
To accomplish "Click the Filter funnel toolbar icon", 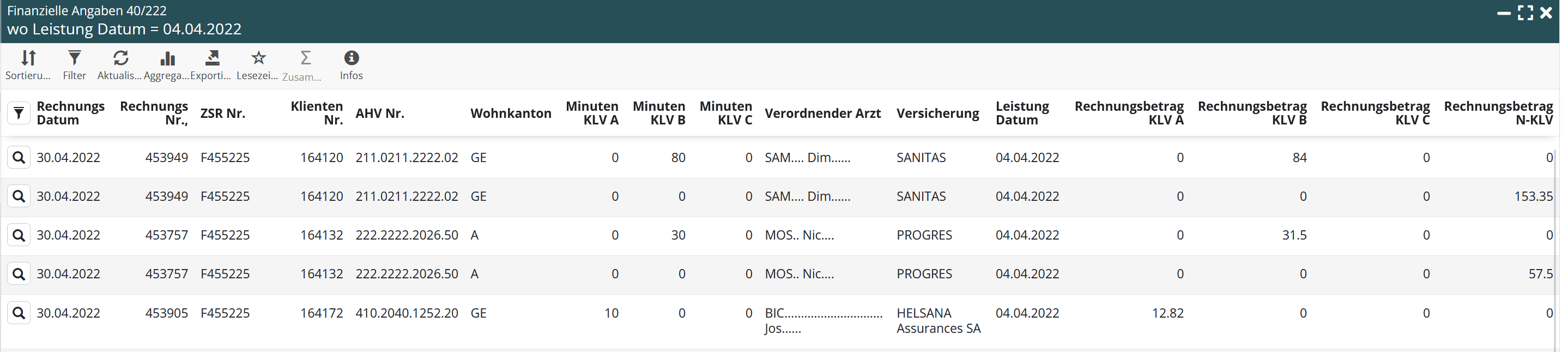I will coord(74,64).
